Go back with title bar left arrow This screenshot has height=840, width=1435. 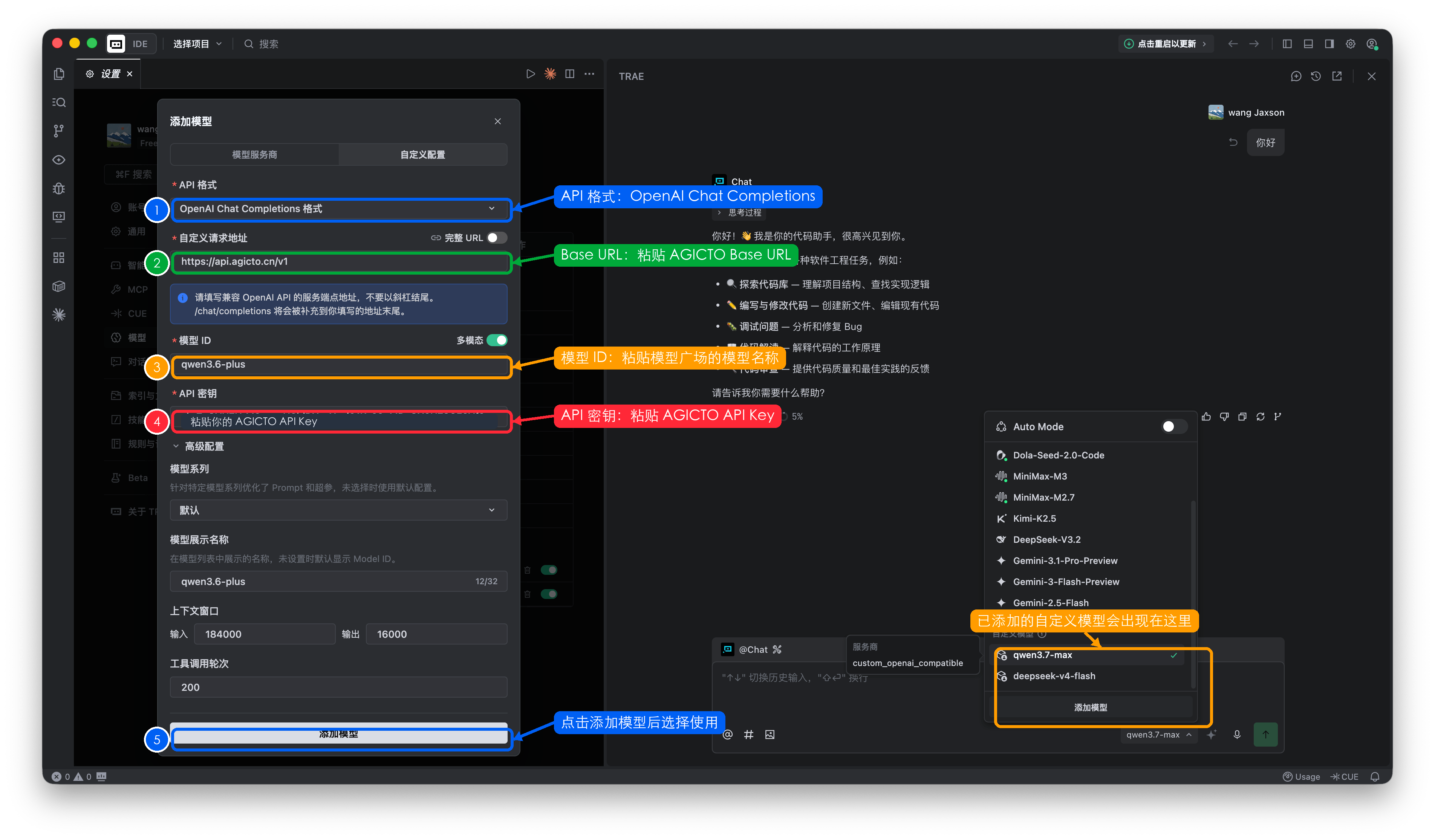click(1233, 44)
